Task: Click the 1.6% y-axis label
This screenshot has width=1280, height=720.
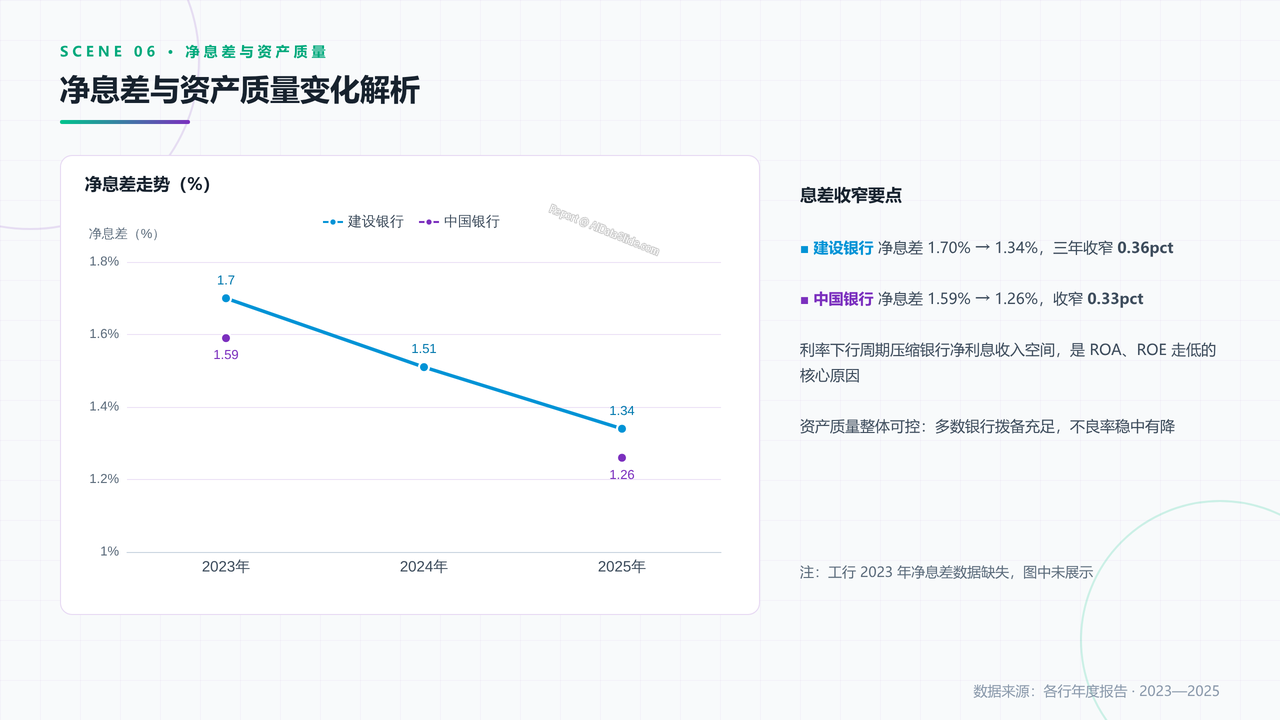Action: pos(104,334)
